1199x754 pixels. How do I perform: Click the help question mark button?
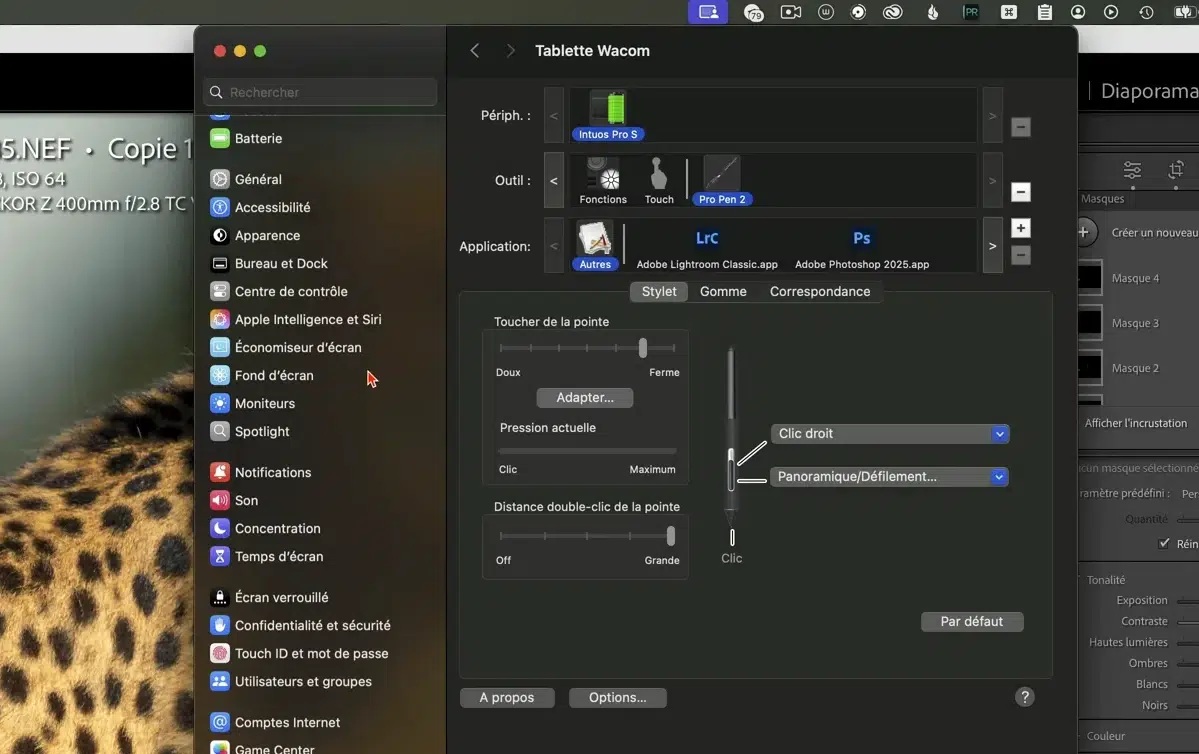pyautogui.click(x=1025, y=697)
